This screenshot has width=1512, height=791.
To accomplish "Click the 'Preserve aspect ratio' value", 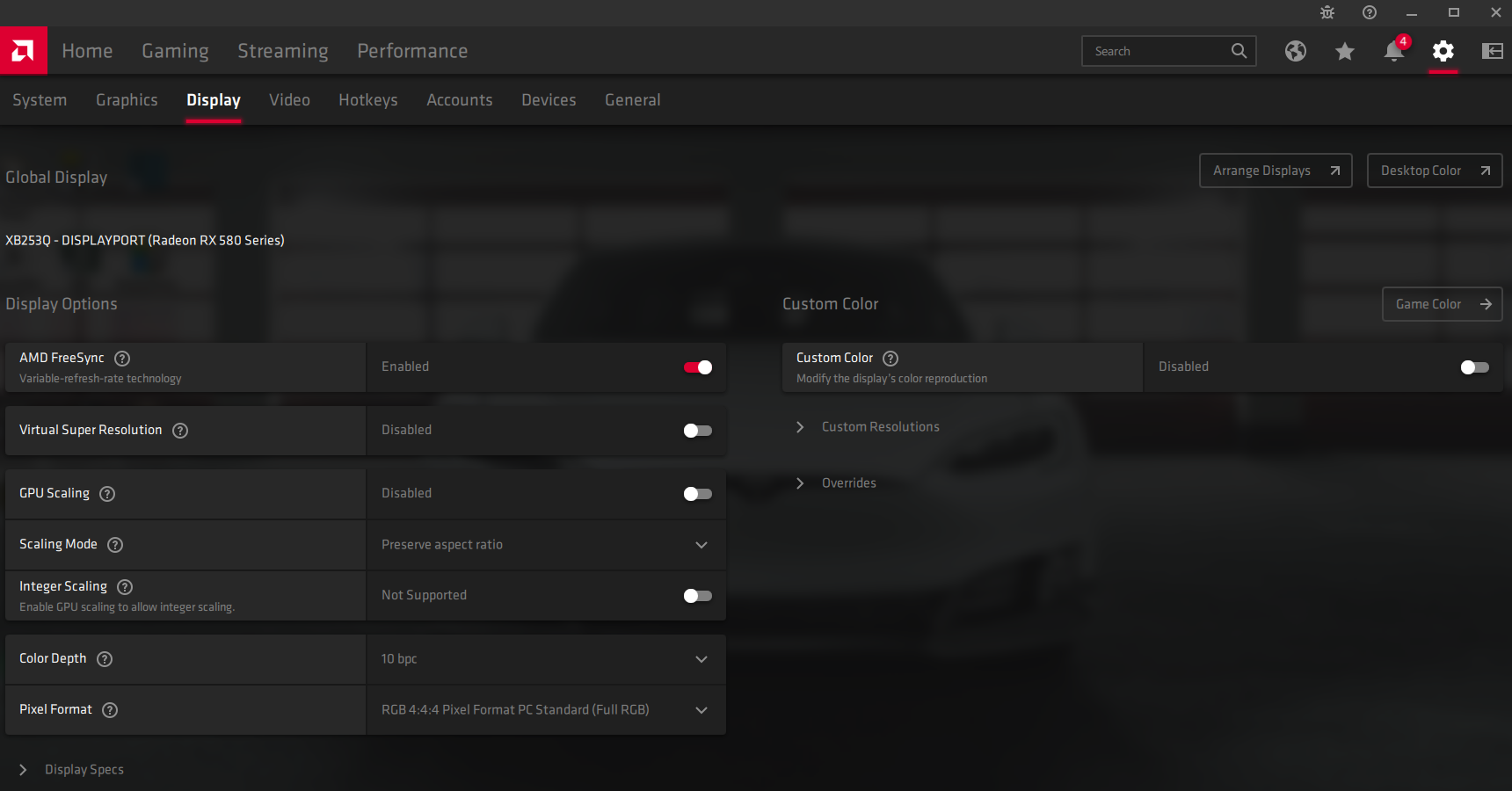I will tap(442, 545).
